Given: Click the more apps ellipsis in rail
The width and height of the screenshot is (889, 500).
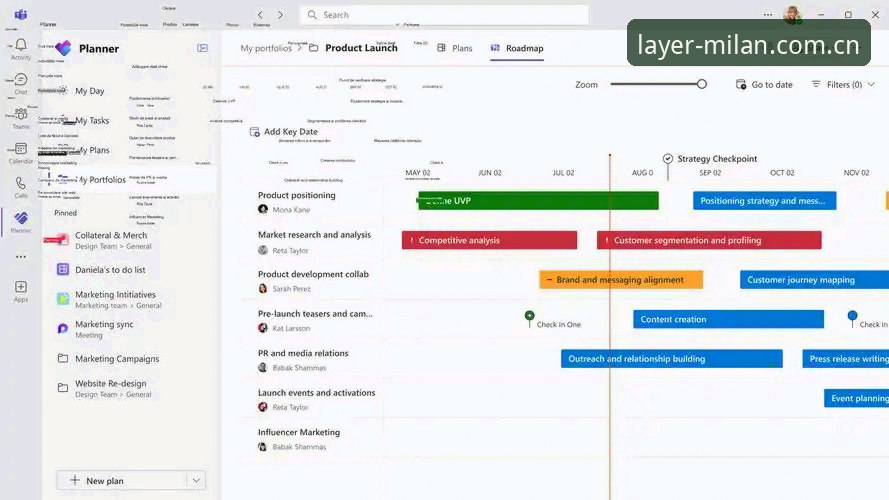Looking at the screenshot, I should coord(21,257).
